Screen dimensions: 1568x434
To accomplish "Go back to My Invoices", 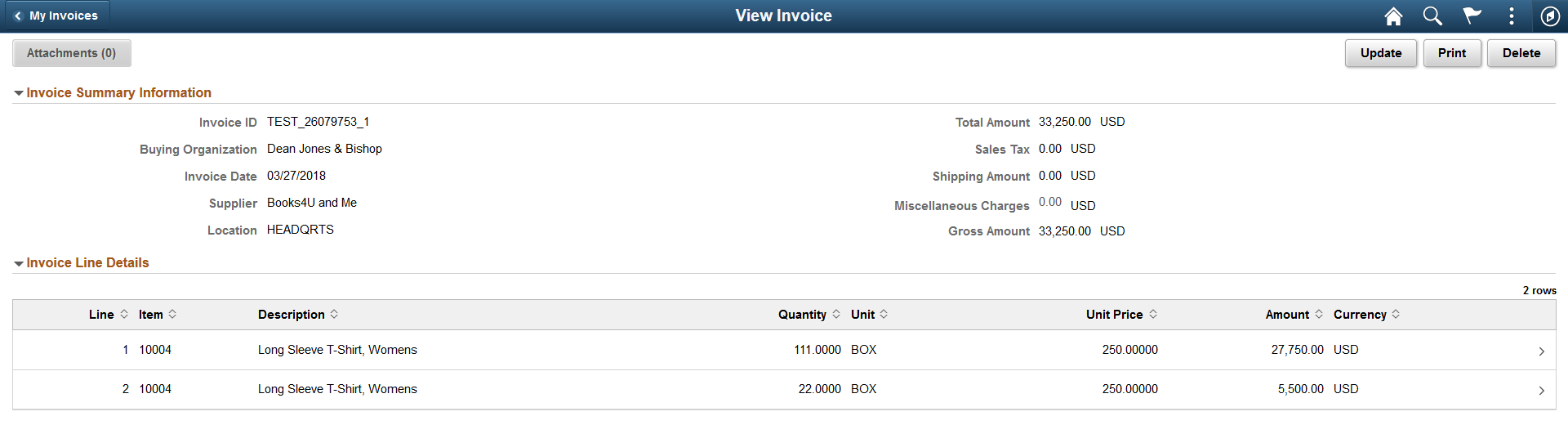I will (56, 16).
